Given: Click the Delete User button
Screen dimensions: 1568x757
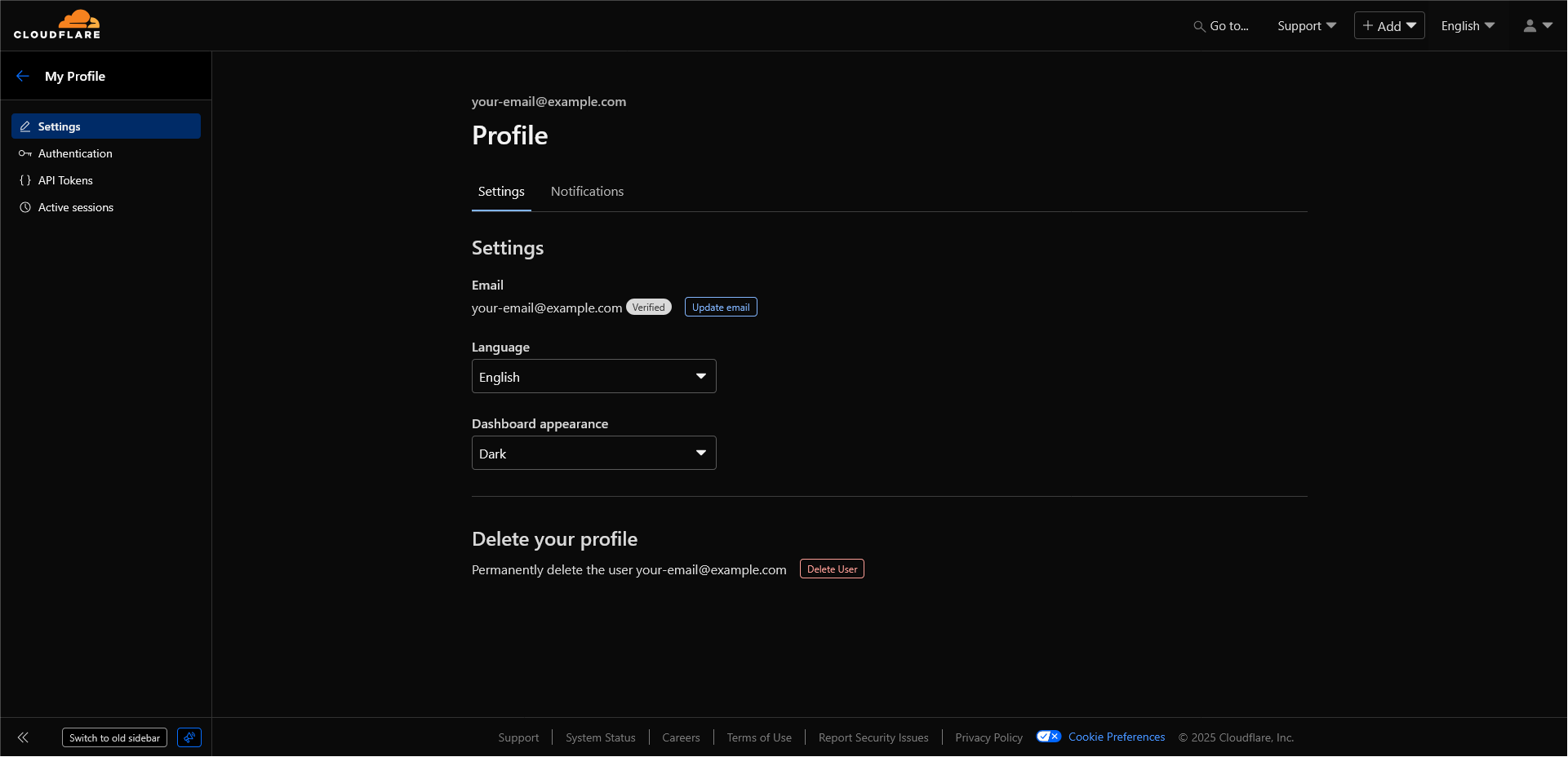Looking at the screenshot, I should (x=832, y=569).
